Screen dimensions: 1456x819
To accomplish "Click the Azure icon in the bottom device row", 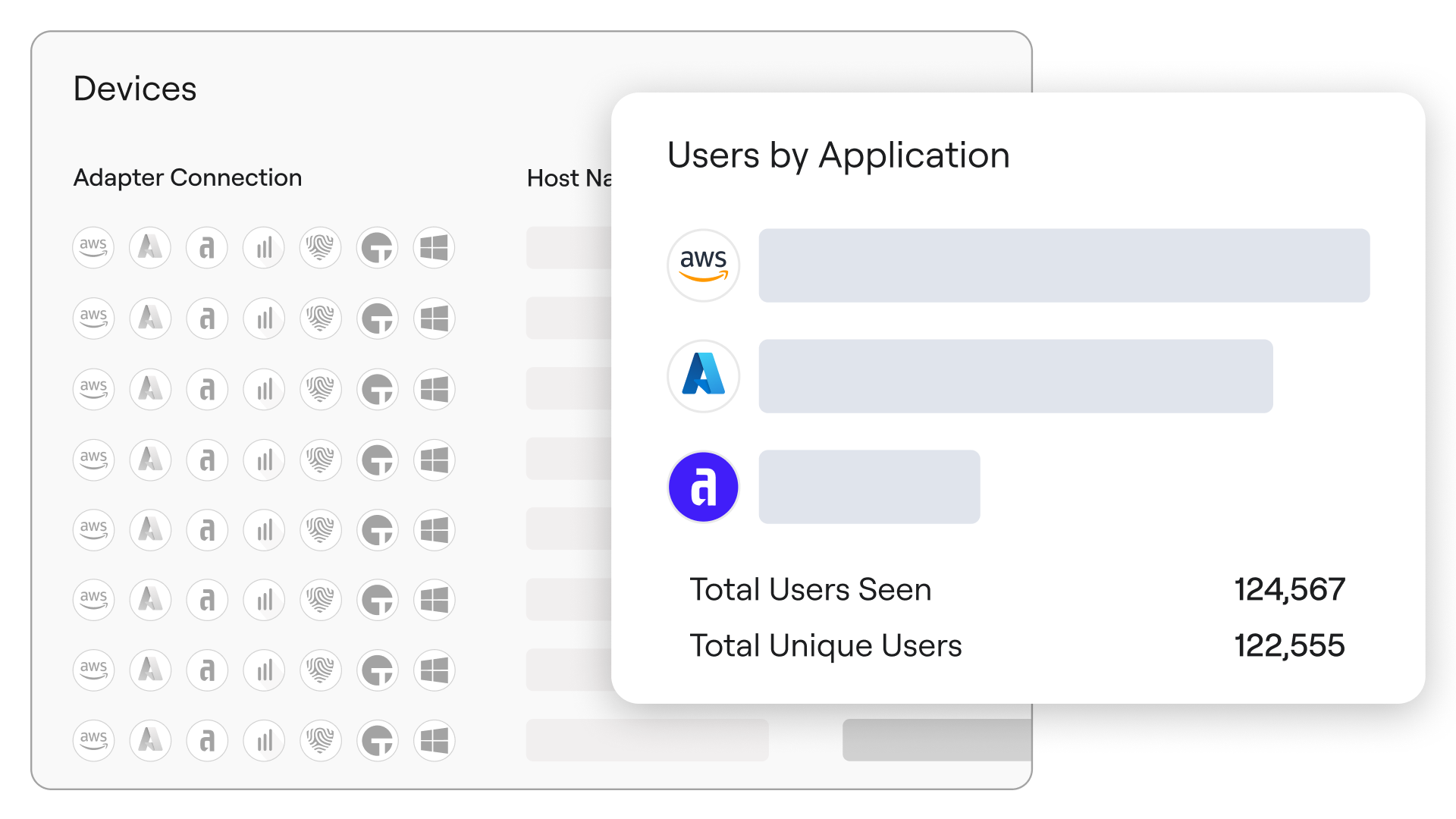I will [x=150, y=740].
